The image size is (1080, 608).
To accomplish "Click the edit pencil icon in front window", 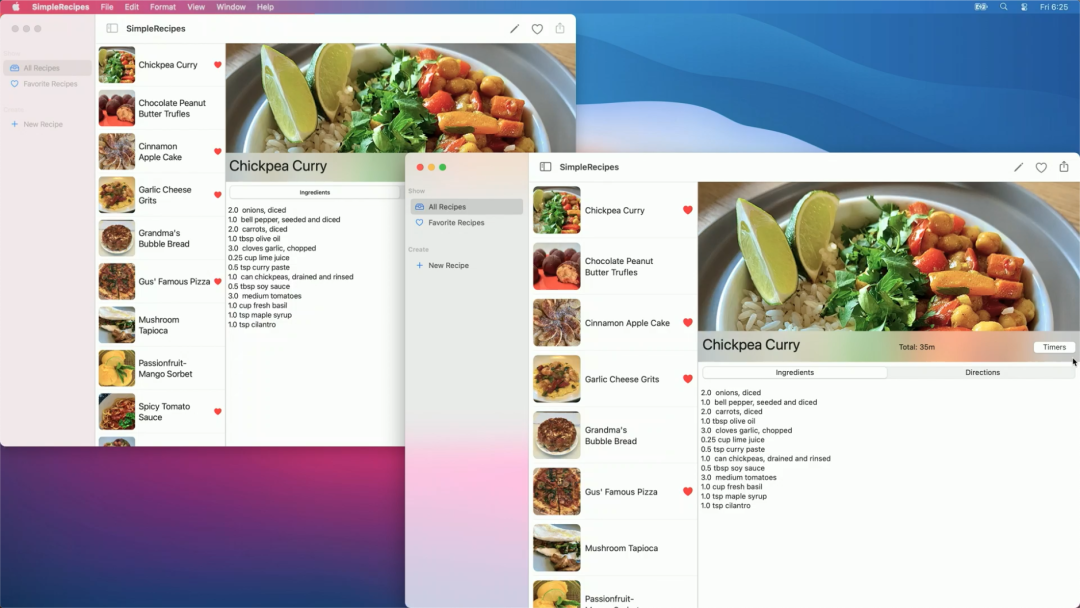I will click(1018, 167).
